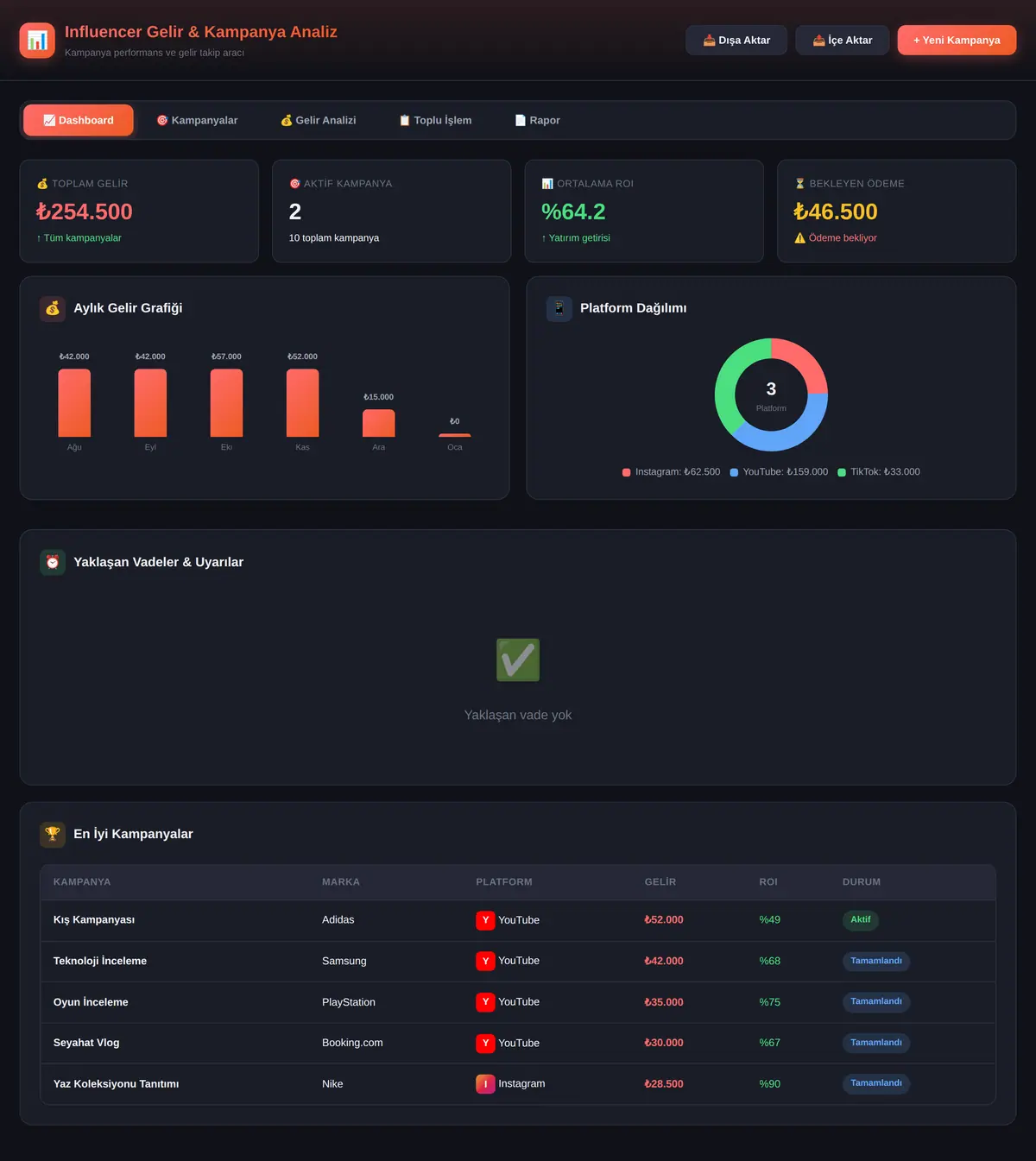The width and height of the screenshot is (1036, 1161).
Task: Go to the Gelir Analizi tab
Action: point(318,120)
